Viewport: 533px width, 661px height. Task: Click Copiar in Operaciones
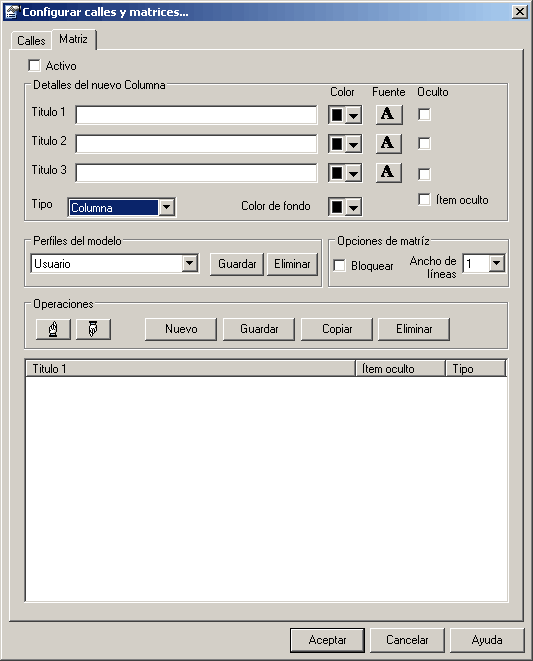(x=337, y=329)
